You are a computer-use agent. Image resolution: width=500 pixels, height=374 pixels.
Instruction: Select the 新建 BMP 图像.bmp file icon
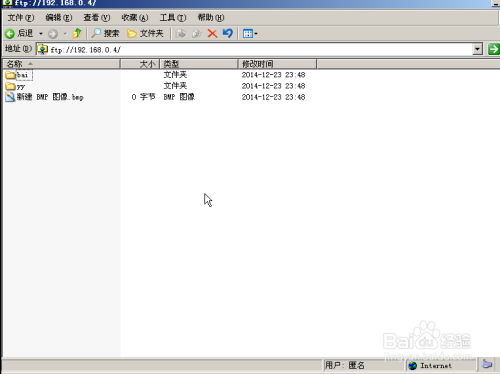point(11,97)
